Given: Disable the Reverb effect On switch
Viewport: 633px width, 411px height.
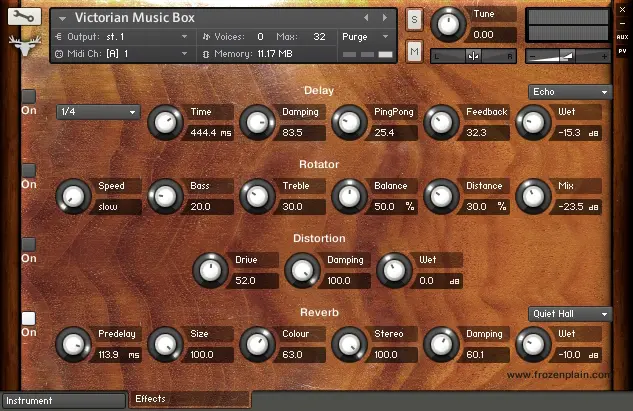Looking at the screenshot, I should click(x=29, y=318).
